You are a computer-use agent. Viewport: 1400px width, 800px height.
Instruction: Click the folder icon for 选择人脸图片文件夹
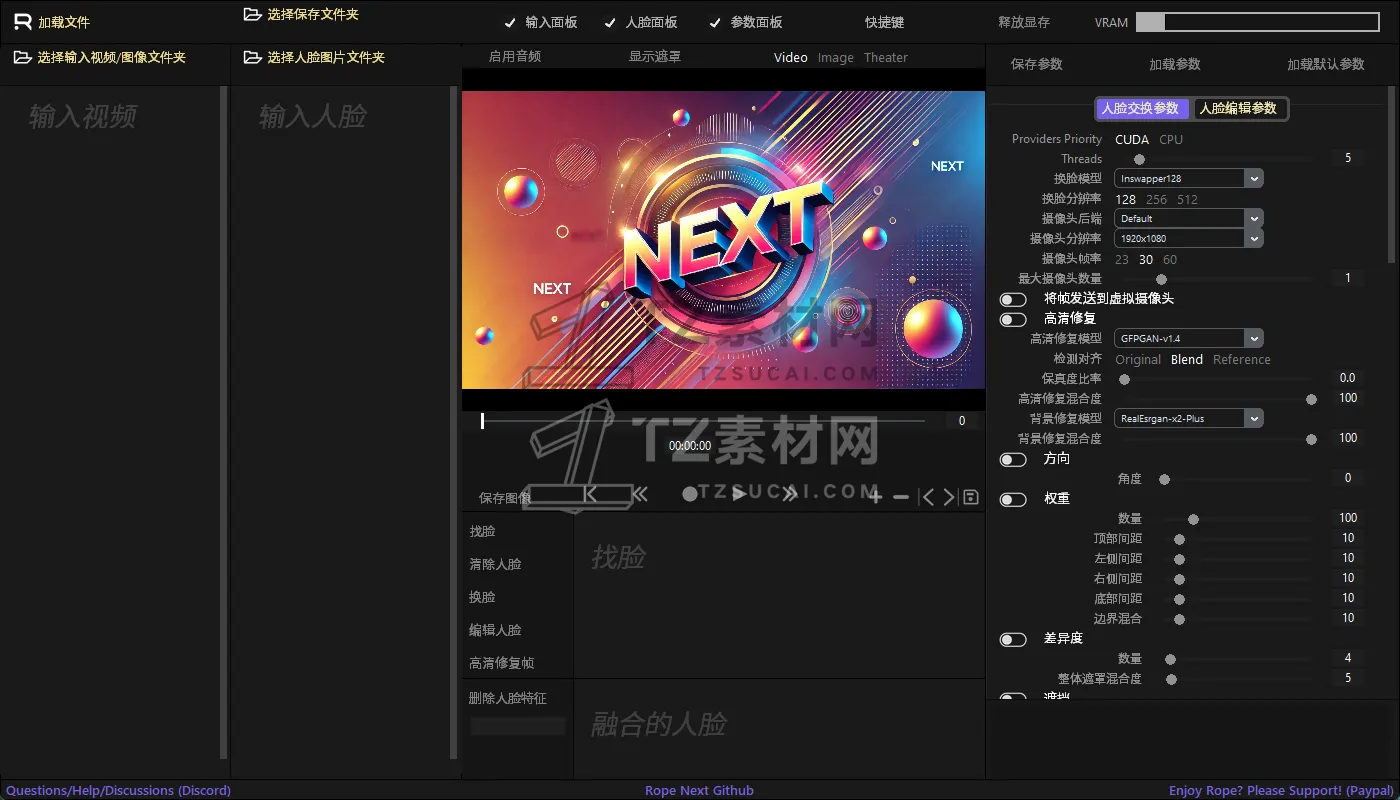tap(252, 58)
